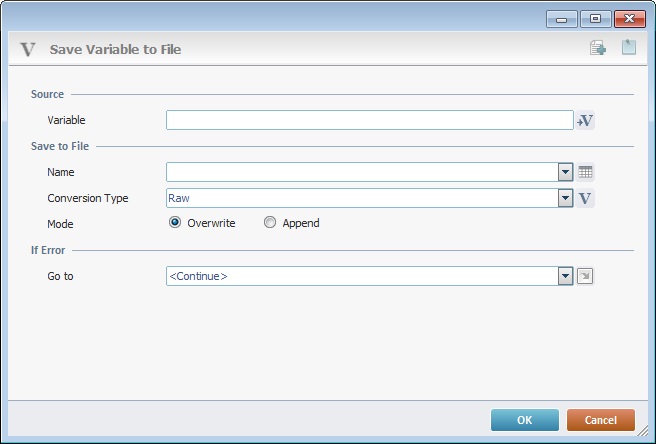Click OK to confirm settings
The image size is (656, 444).
click(525, 420)
